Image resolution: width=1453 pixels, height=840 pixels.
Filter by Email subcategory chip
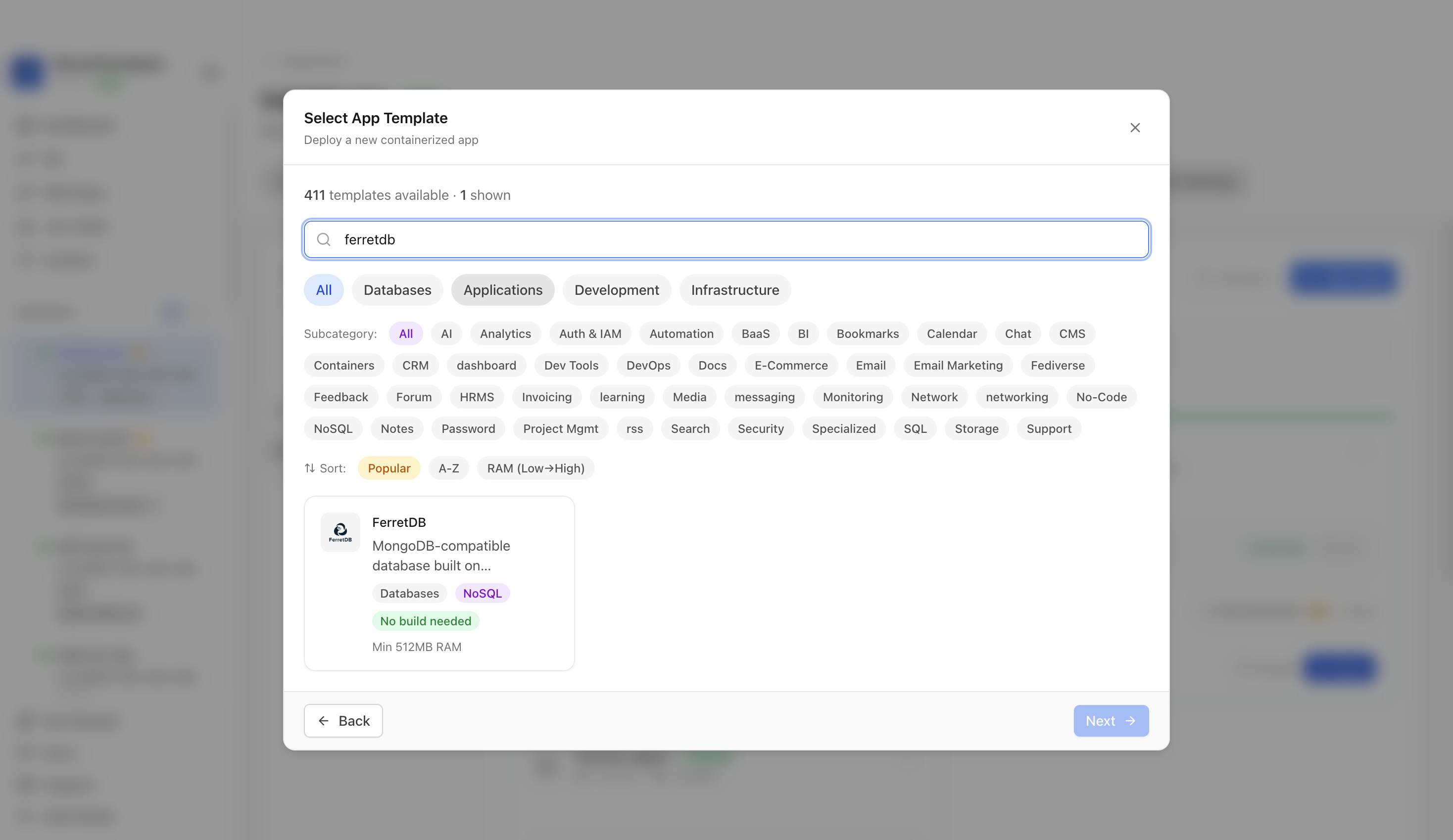[x=871, y=366]
